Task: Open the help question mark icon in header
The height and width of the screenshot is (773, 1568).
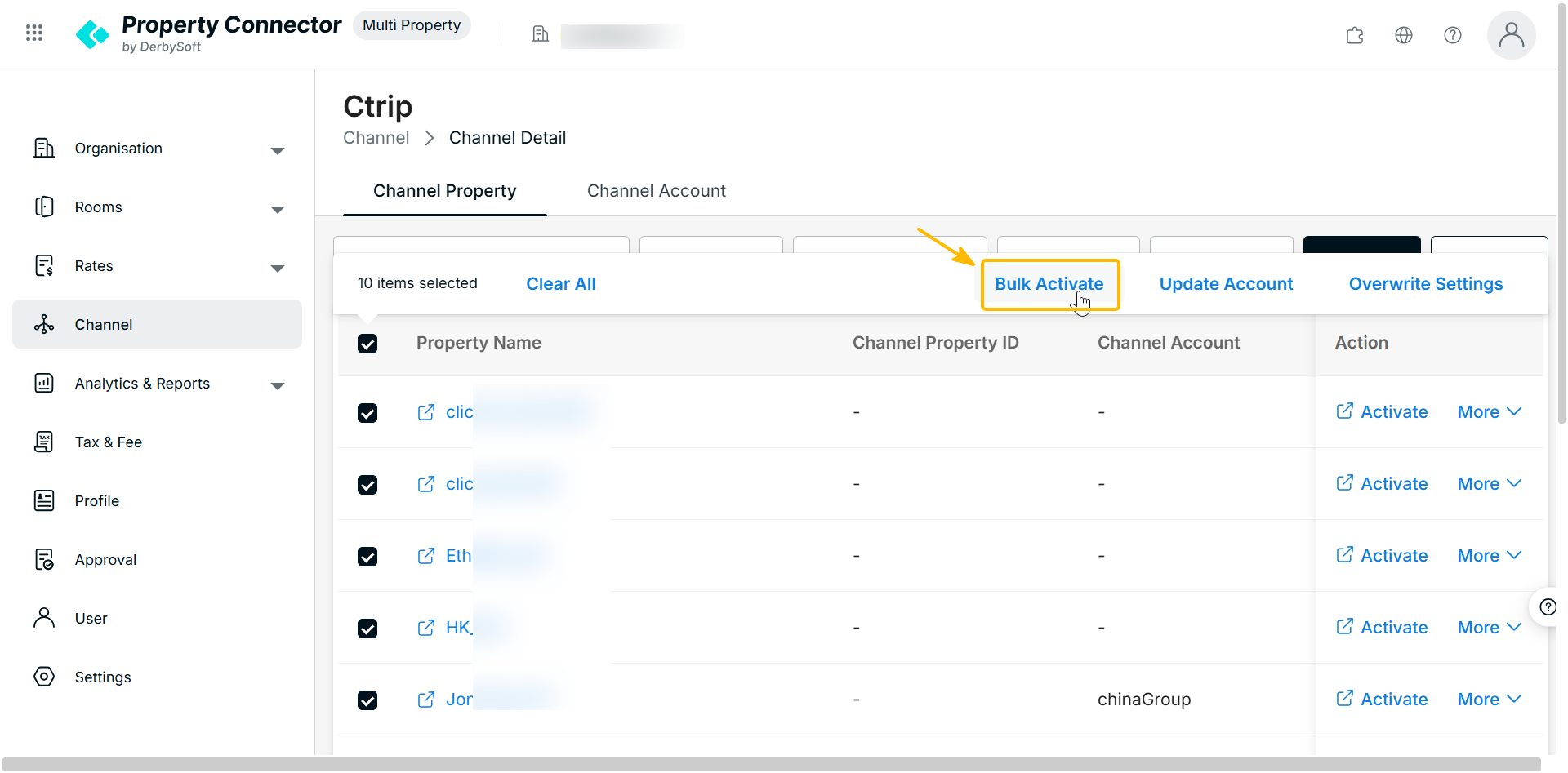Action: [x=1453, y=35]
